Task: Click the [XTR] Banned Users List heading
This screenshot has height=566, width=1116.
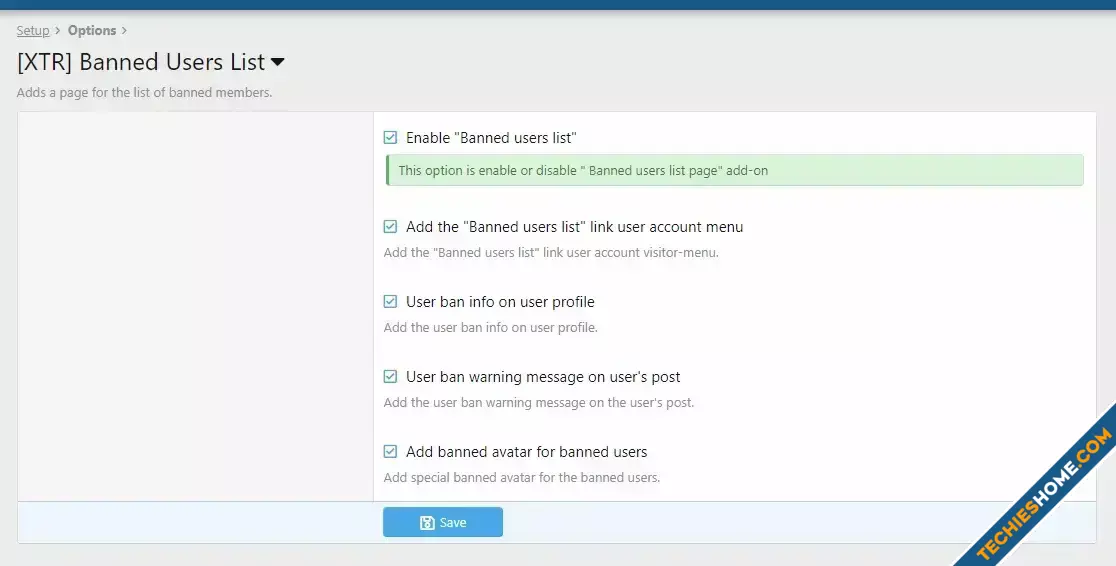Action: pyautogui.click(x=141, y=62)
